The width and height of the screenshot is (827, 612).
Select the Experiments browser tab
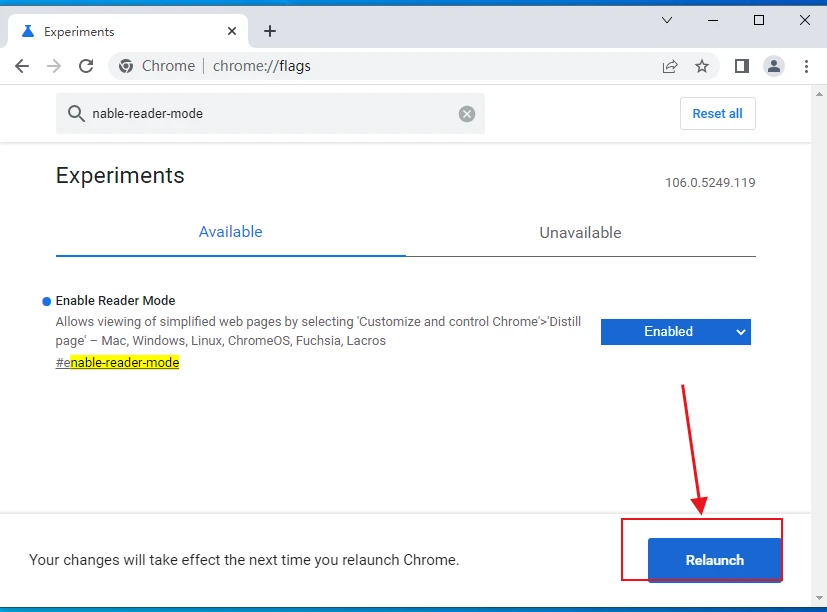(x=128, y=31)
